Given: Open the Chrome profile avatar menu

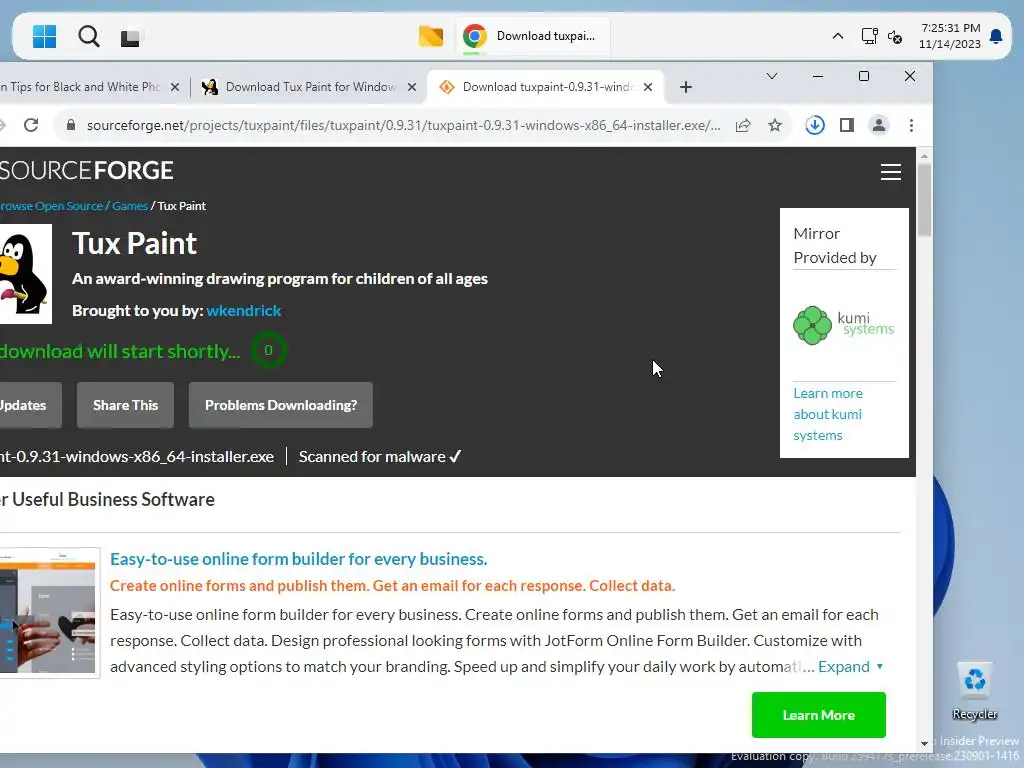Looking at the screenshot, I should pos(879,125).
